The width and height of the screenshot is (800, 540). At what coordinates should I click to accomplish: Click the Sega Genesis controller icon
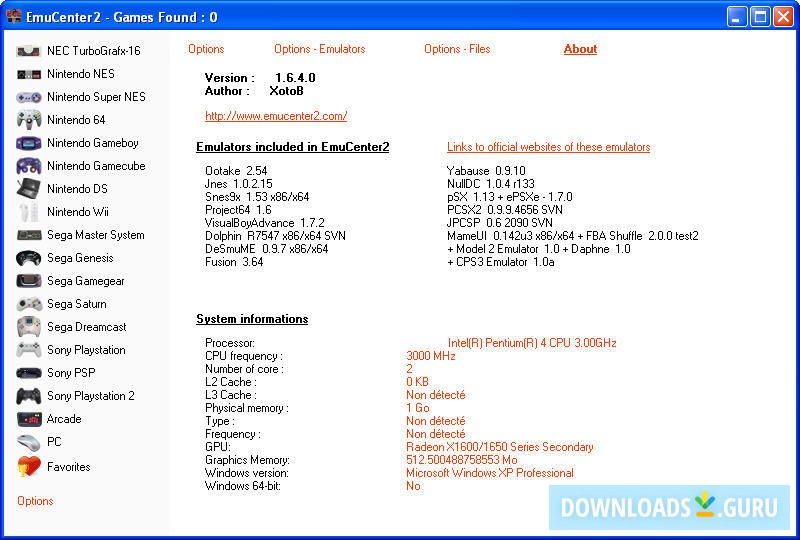click(29, 258)
